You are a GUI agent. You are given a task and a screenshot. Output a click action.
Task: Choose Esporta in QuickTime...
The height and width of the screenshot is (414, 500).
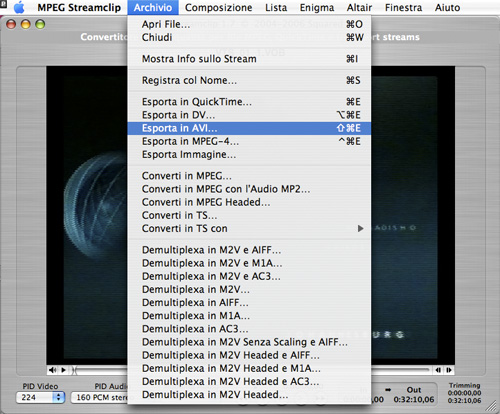point(249,102)
